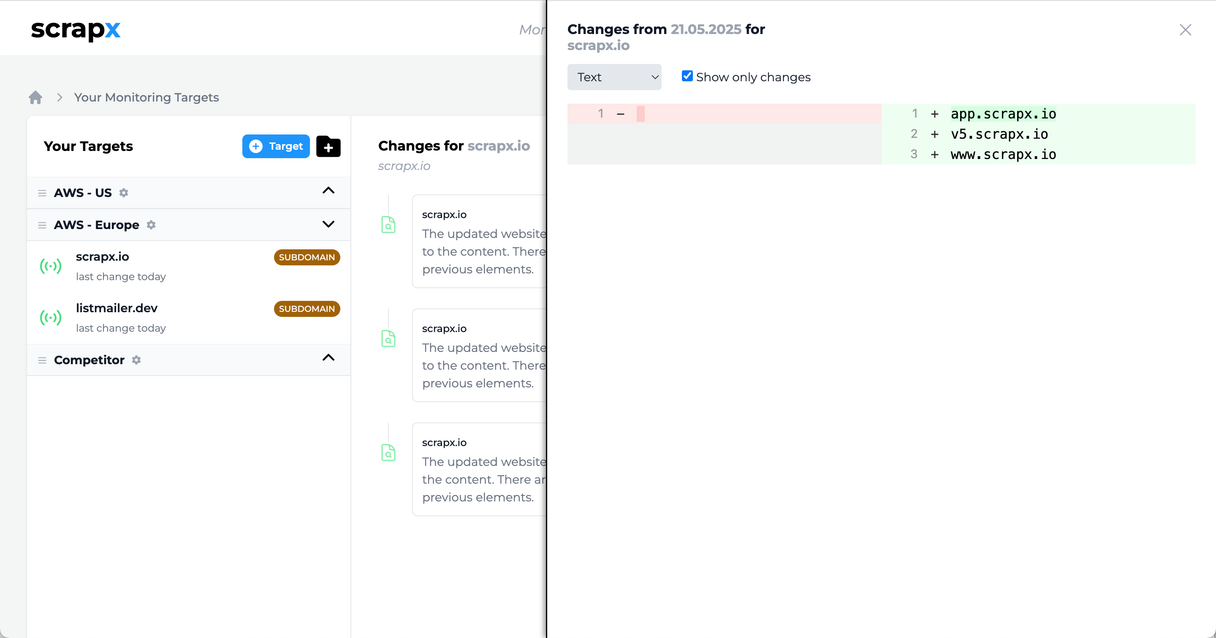
Task: Click the italic scrapx.io subtitle under Changes
Action: (x=404, y=166)
